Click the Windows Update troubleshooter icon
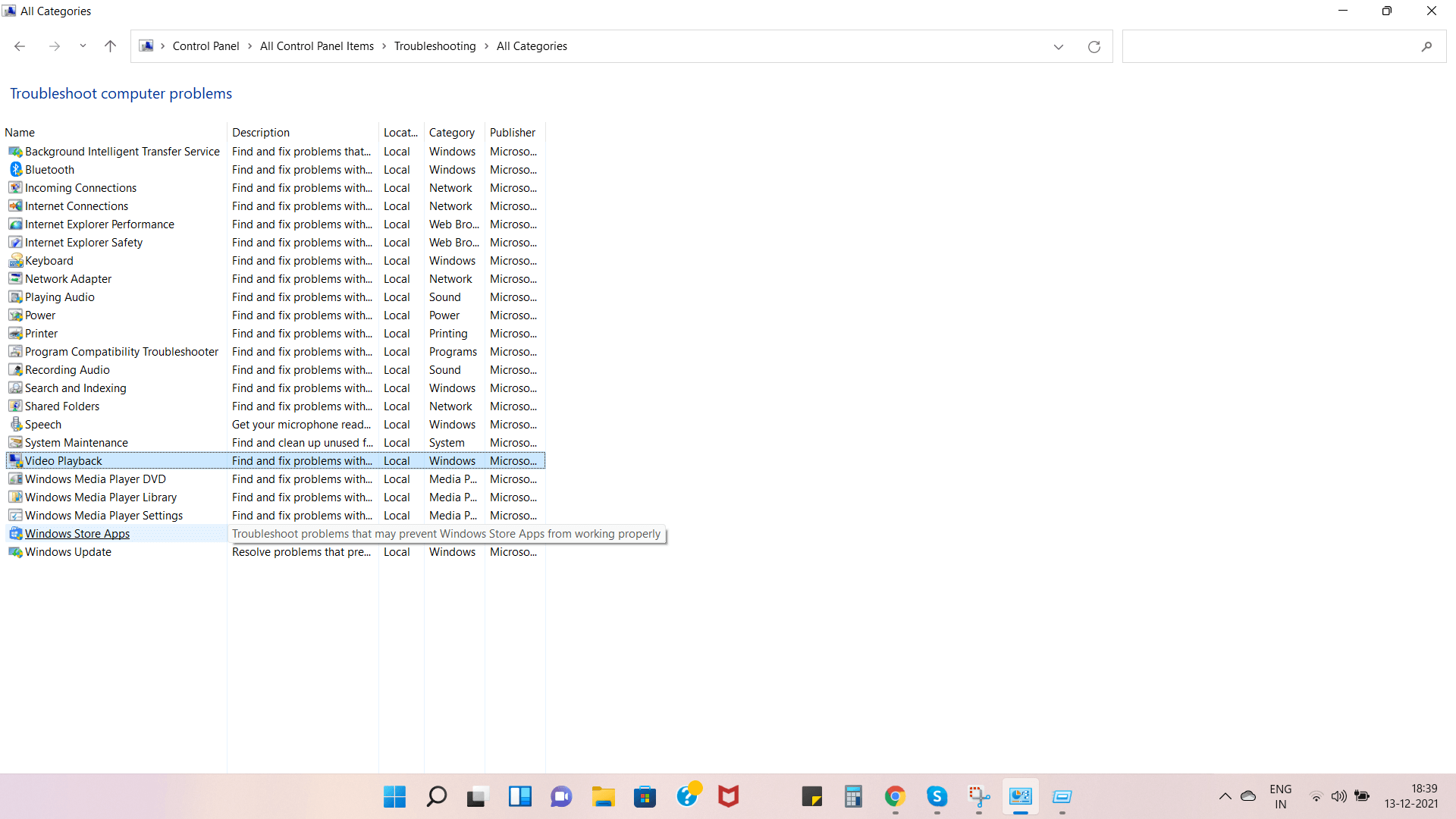 (x=16, y=551)
